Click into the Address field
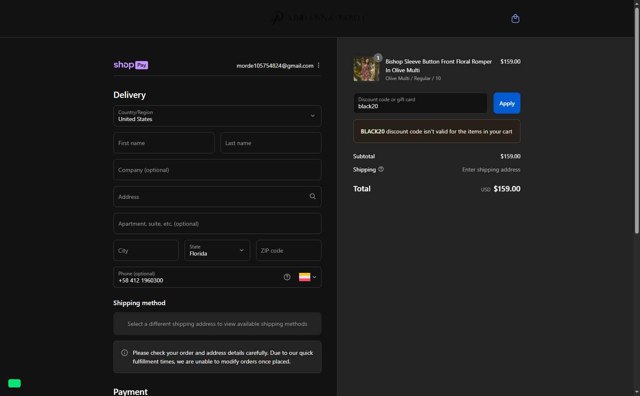 (x=217, y=197)
